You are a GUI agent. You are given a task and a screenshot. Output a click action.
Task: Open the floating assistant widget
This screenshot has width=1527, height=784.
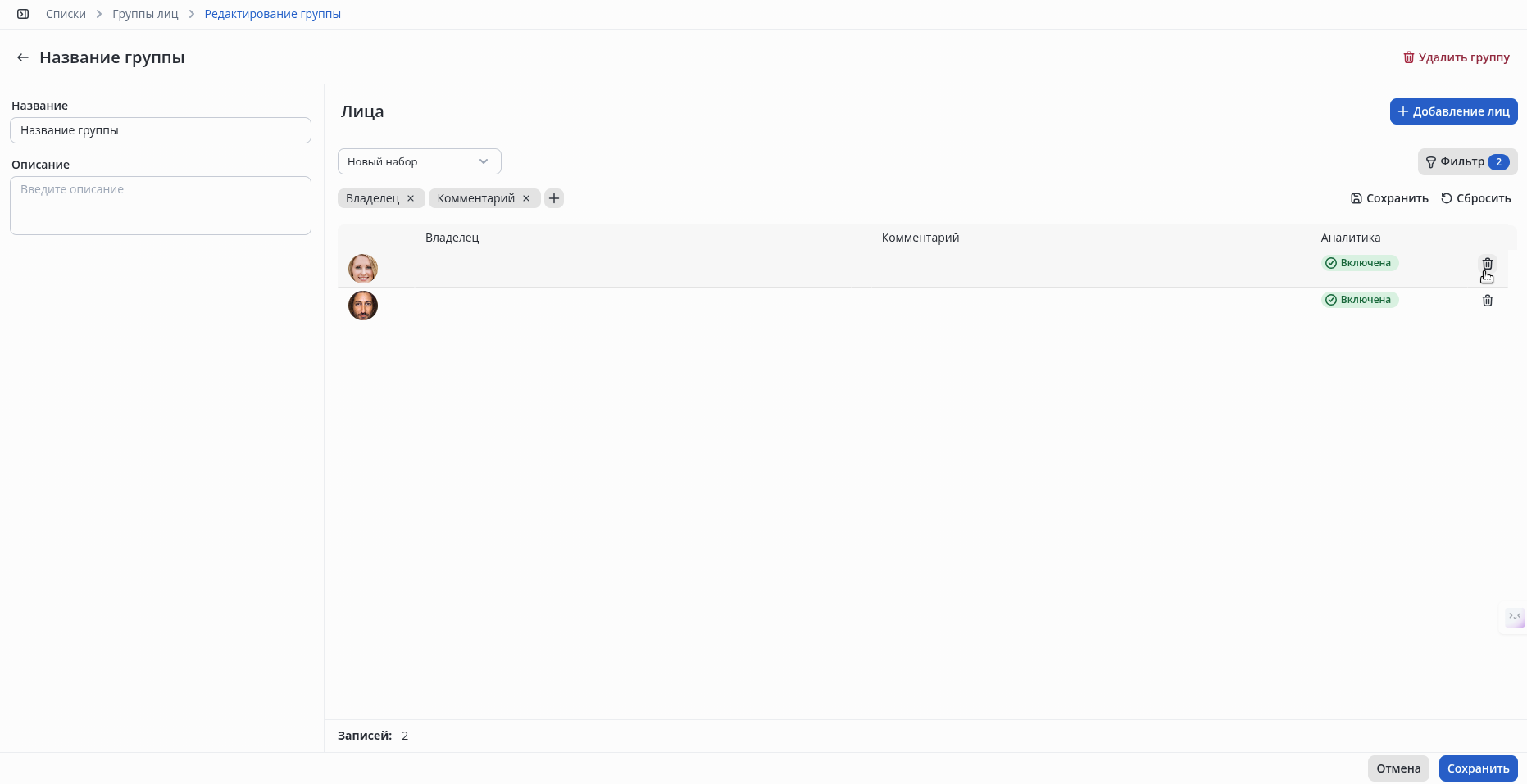[x=1515, y=617]
